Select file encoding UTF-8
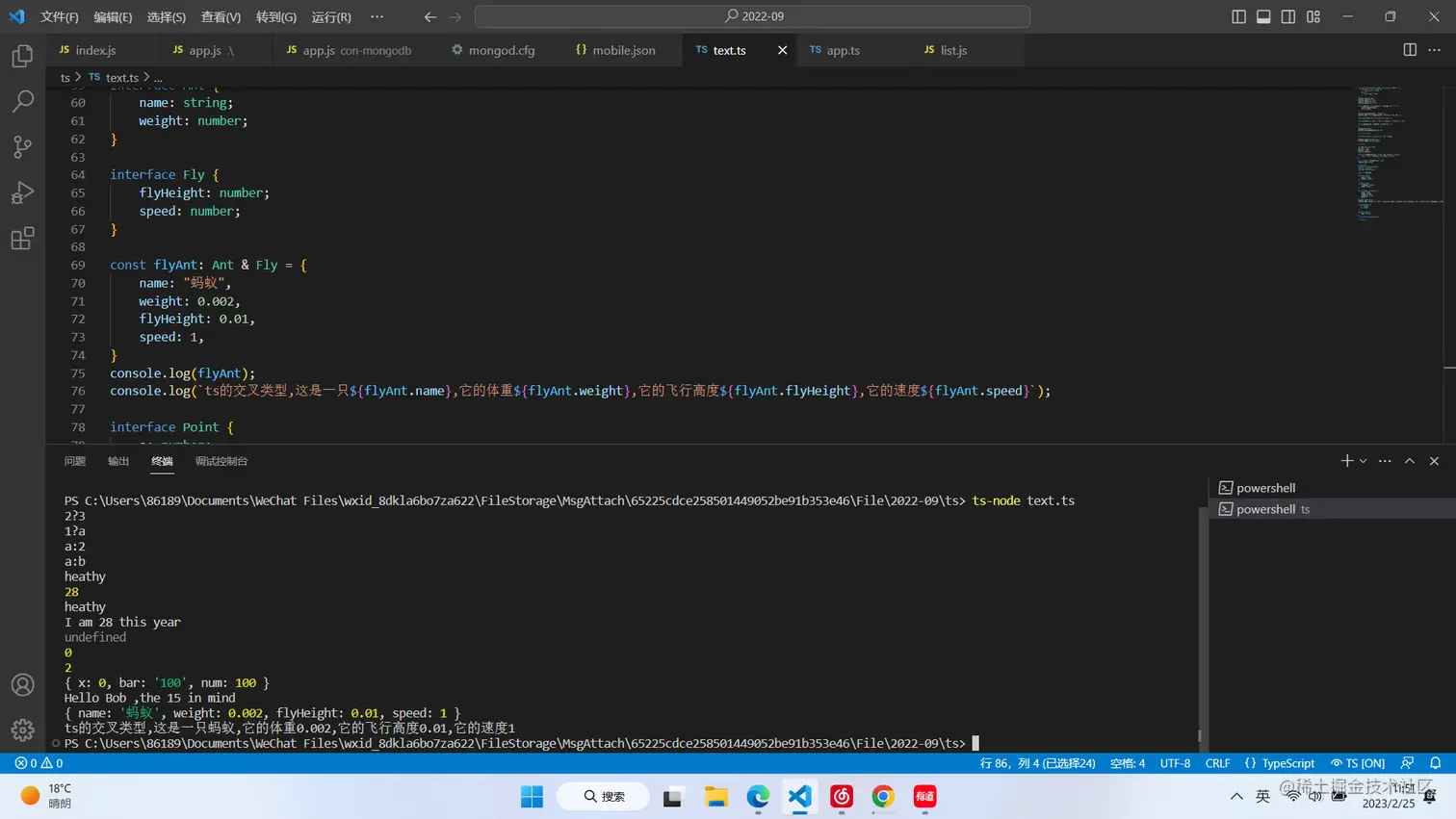This screenshot has width=1456, height=819. [1175, 763]
